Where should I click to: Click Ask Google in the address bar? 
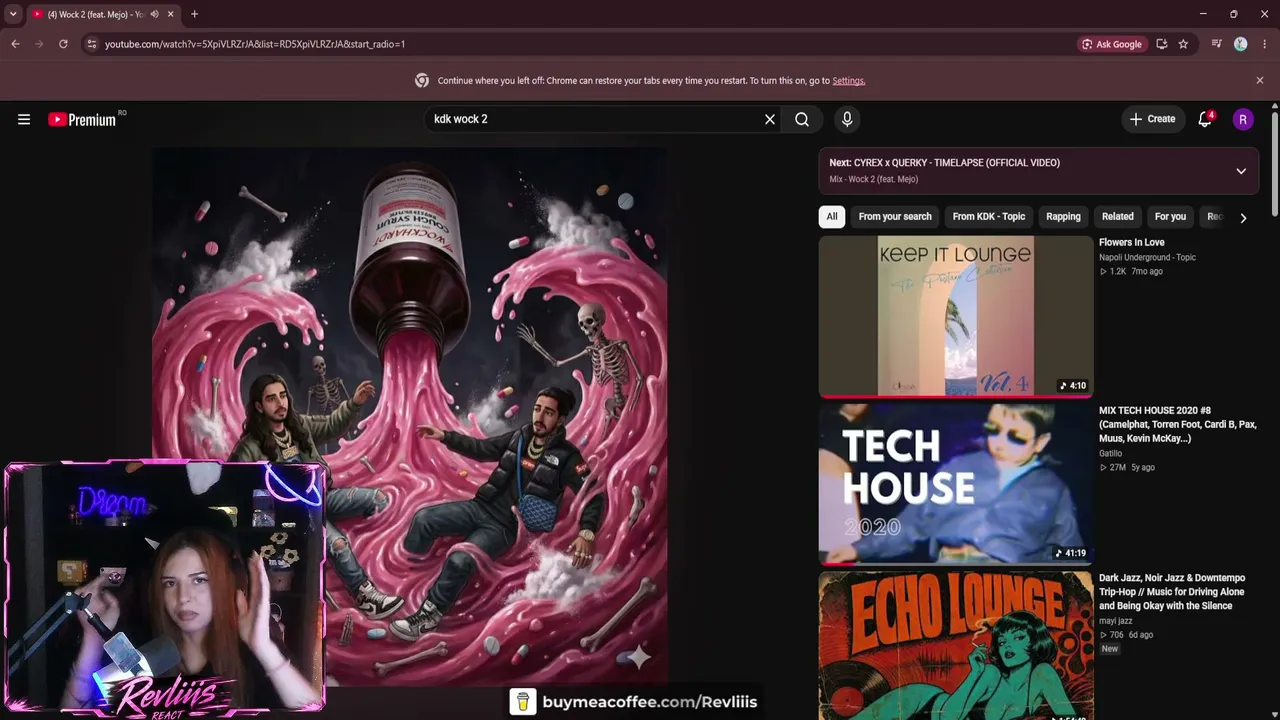[x=1111, y=44]
